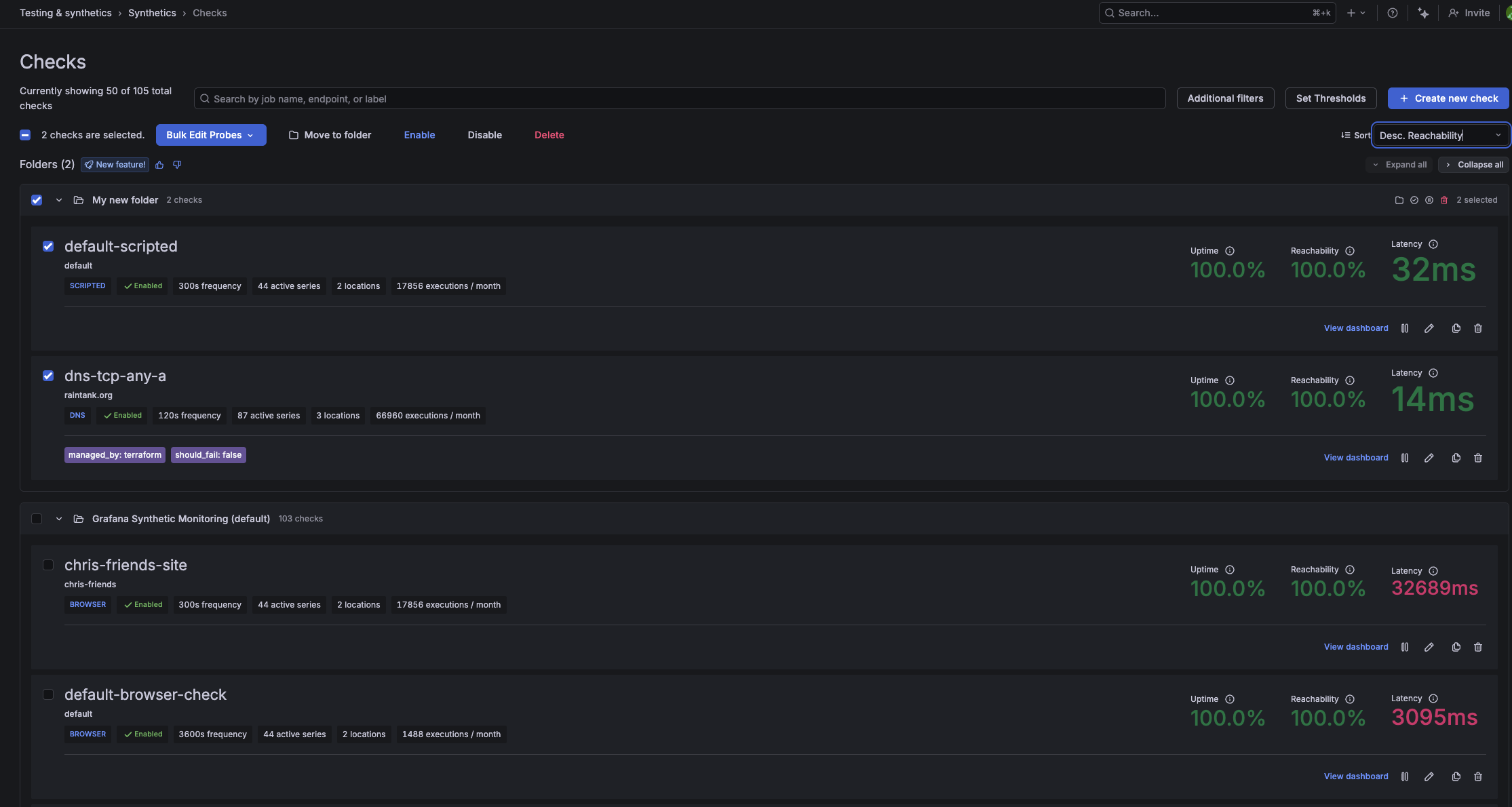This screenshot has width=1512, height=807.
Task: Give thumbs down for folders feature
Action: click(x=177, y=165)
